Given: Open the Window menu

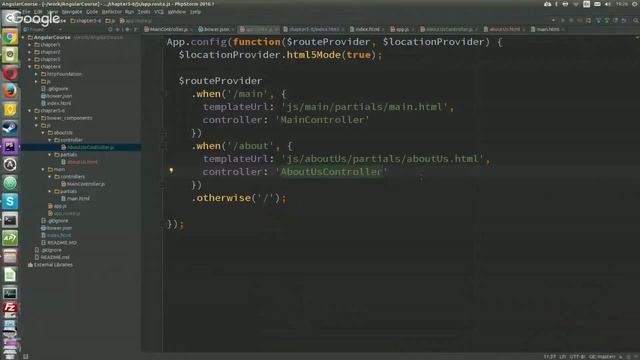Looking at the screenshot, I should pos(177,12).
